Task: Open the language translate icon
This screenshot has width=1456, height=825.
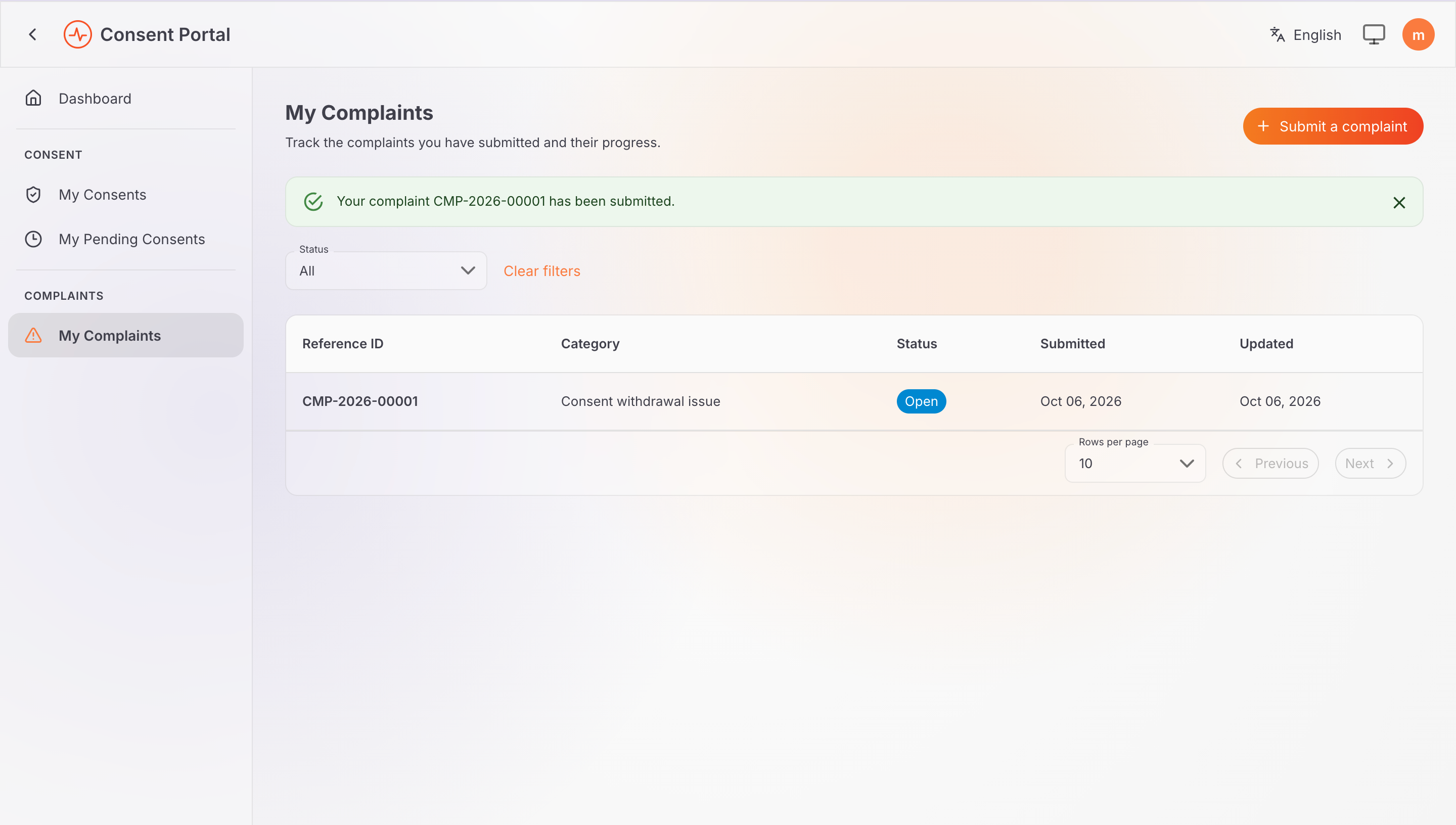Action: 1277,34
